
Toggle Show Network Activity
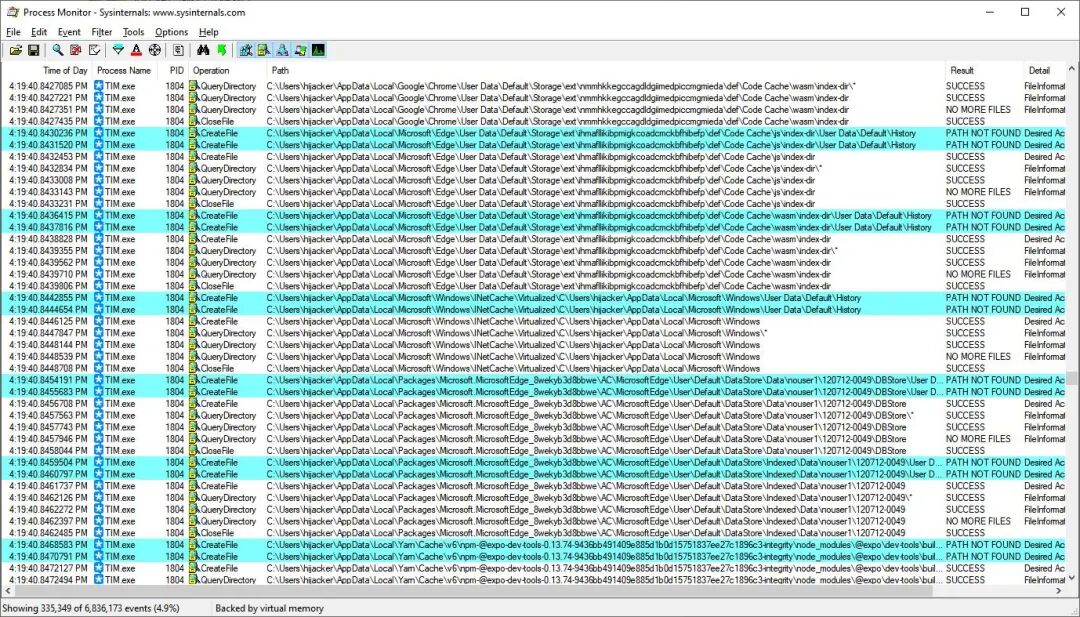click(x=282, y=50)
